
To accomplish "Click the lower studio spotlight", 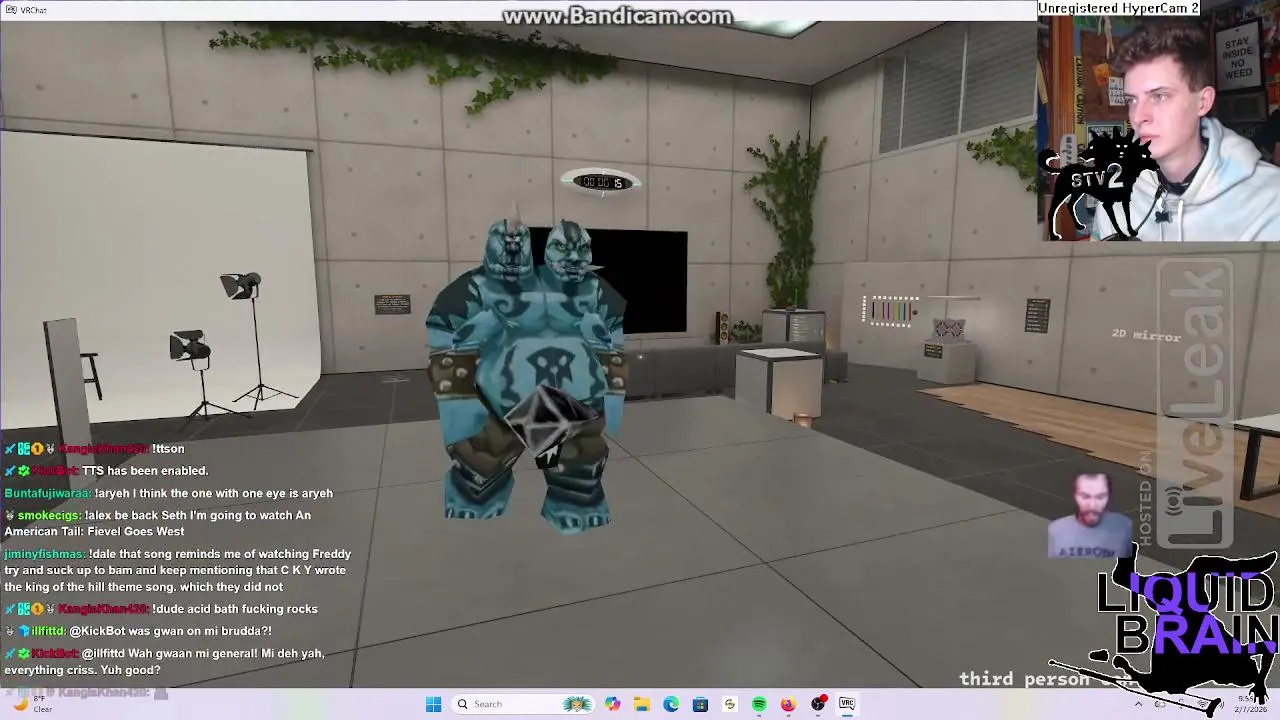I will click(x=189, y=347).
